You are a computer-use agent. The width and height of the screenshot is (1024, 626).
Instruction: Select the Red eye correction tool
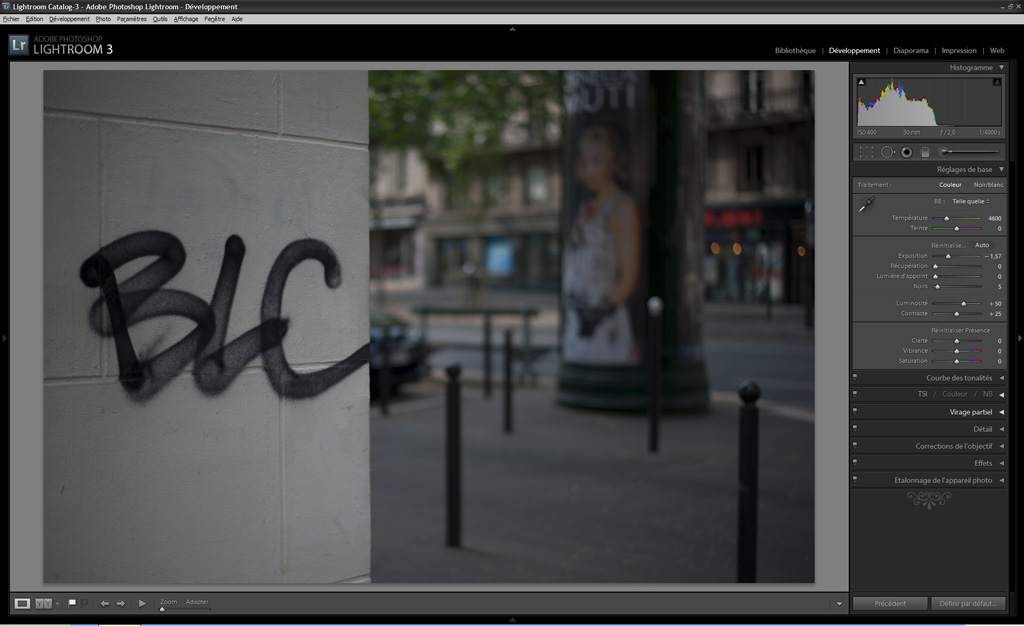pos(906,152)
